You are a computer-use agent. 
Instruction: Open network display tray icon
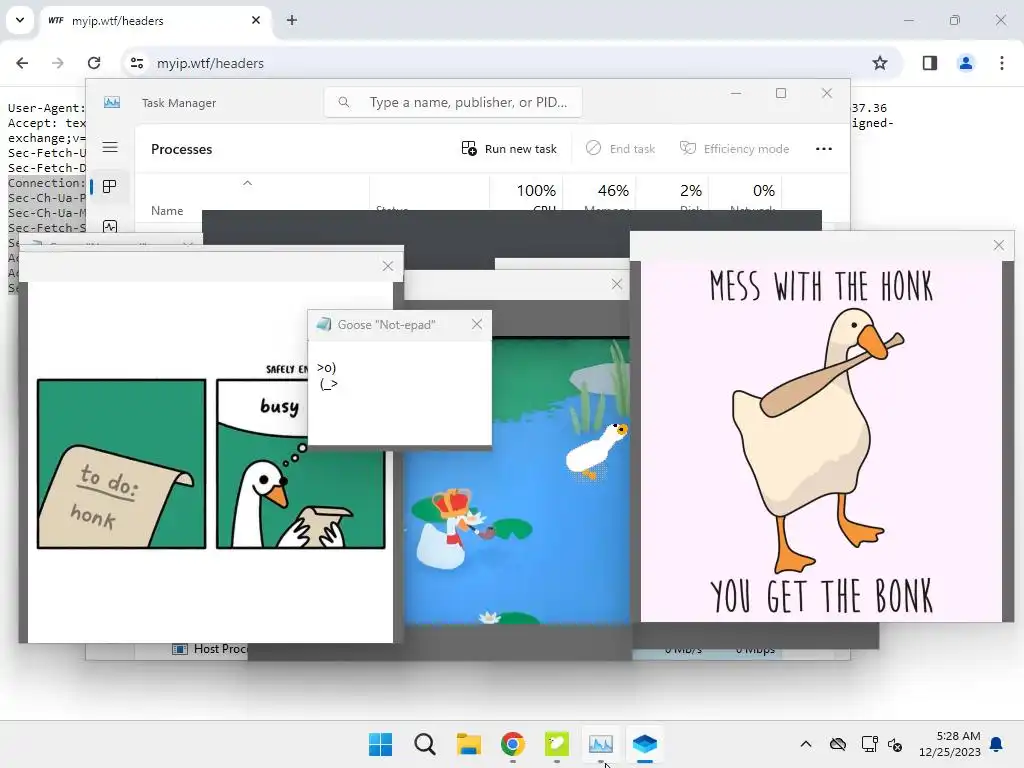(x=869, y=744)
